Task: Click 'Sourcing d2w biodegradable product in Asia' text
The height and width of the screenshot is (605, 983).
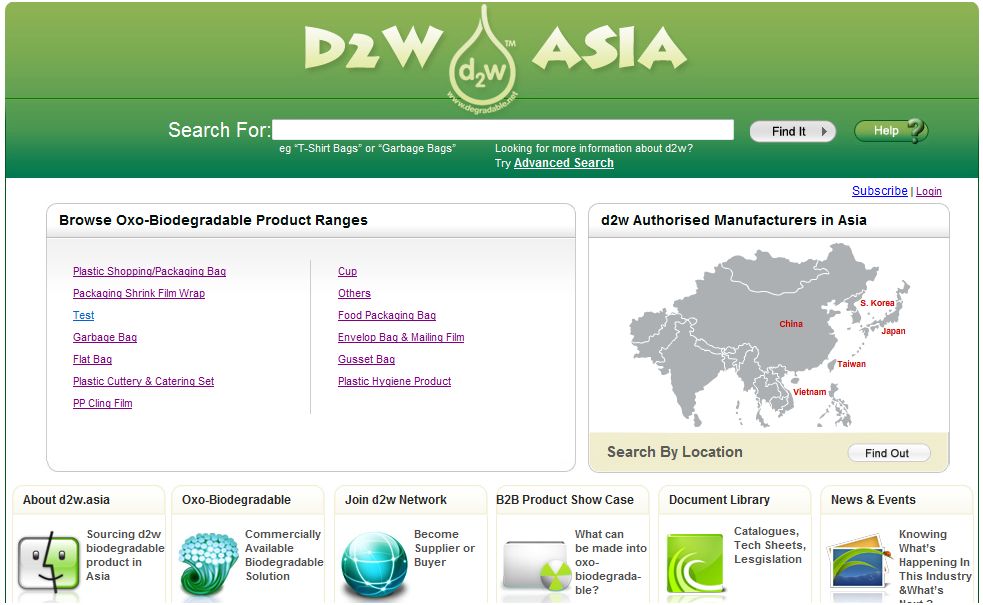Action: coord(125,555)
